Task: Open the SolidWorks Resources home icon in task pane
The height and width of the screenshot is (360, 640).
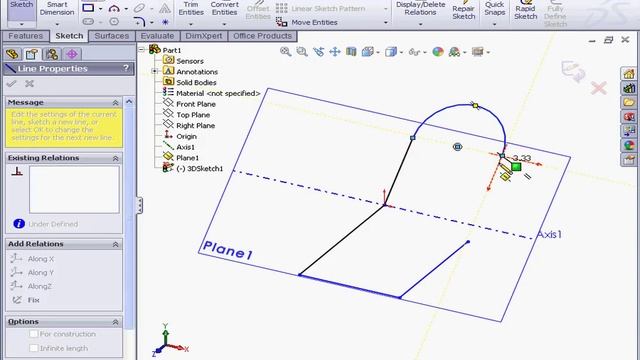Action: (x=629, y=74)
